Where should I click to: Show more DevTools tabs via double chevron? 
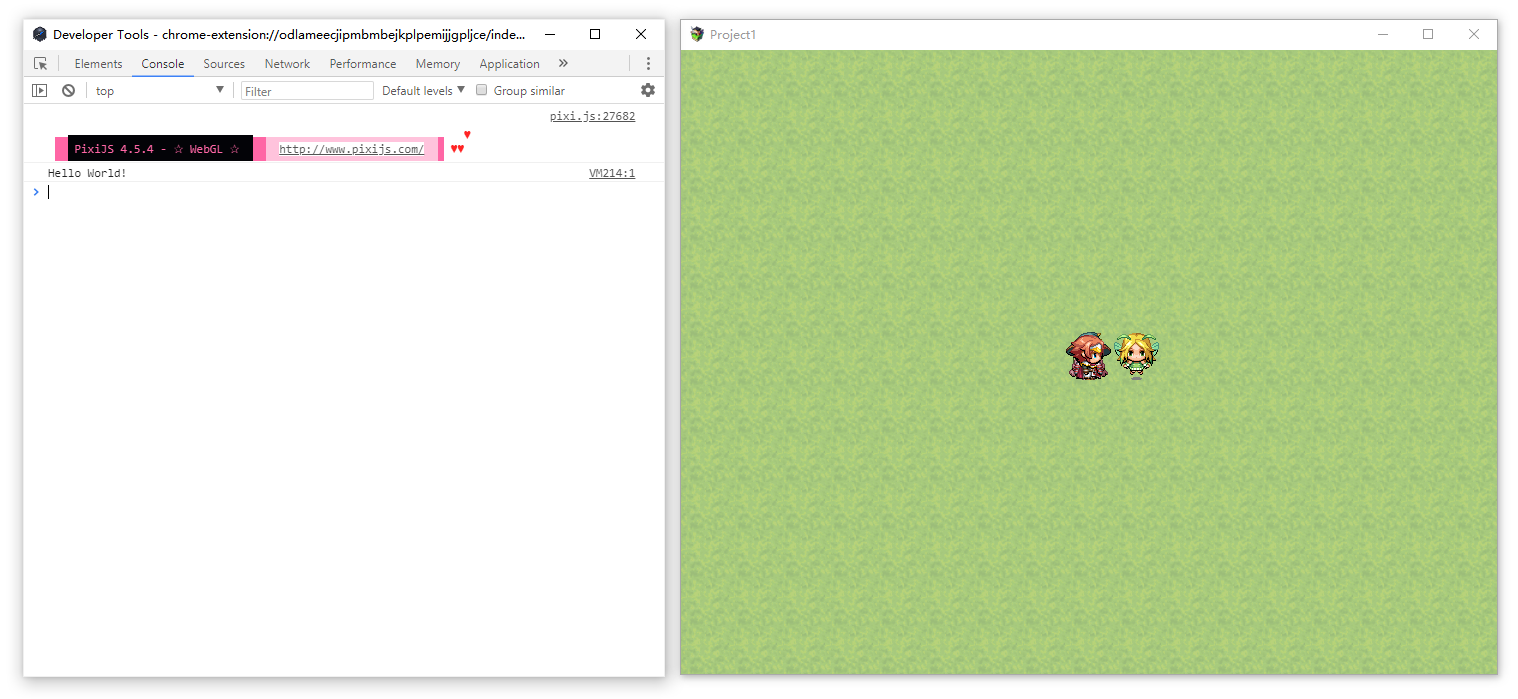click(x=563, y=63)
